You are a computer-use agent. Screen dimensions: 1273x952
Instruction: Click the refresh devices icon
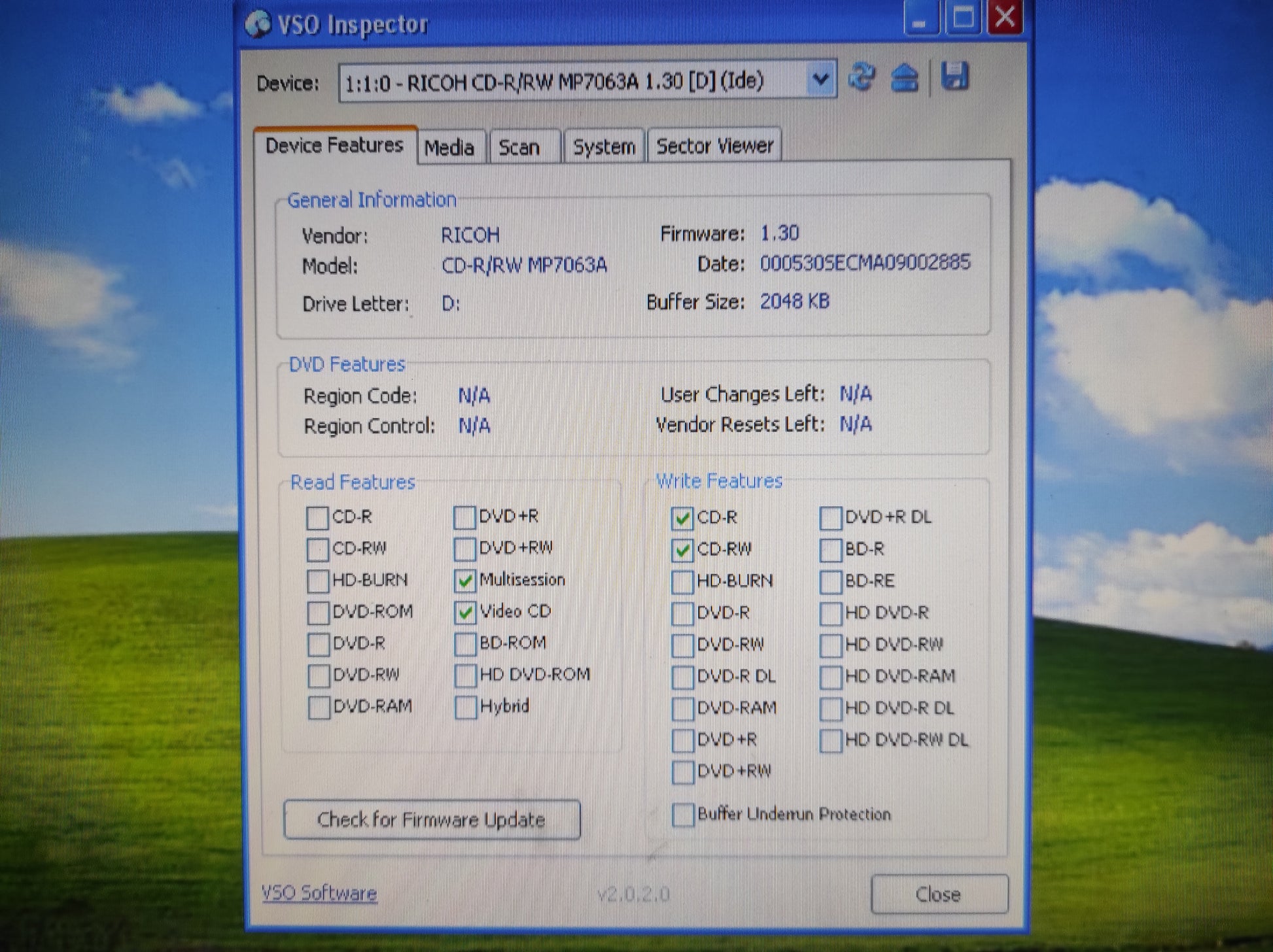(862, 78)
